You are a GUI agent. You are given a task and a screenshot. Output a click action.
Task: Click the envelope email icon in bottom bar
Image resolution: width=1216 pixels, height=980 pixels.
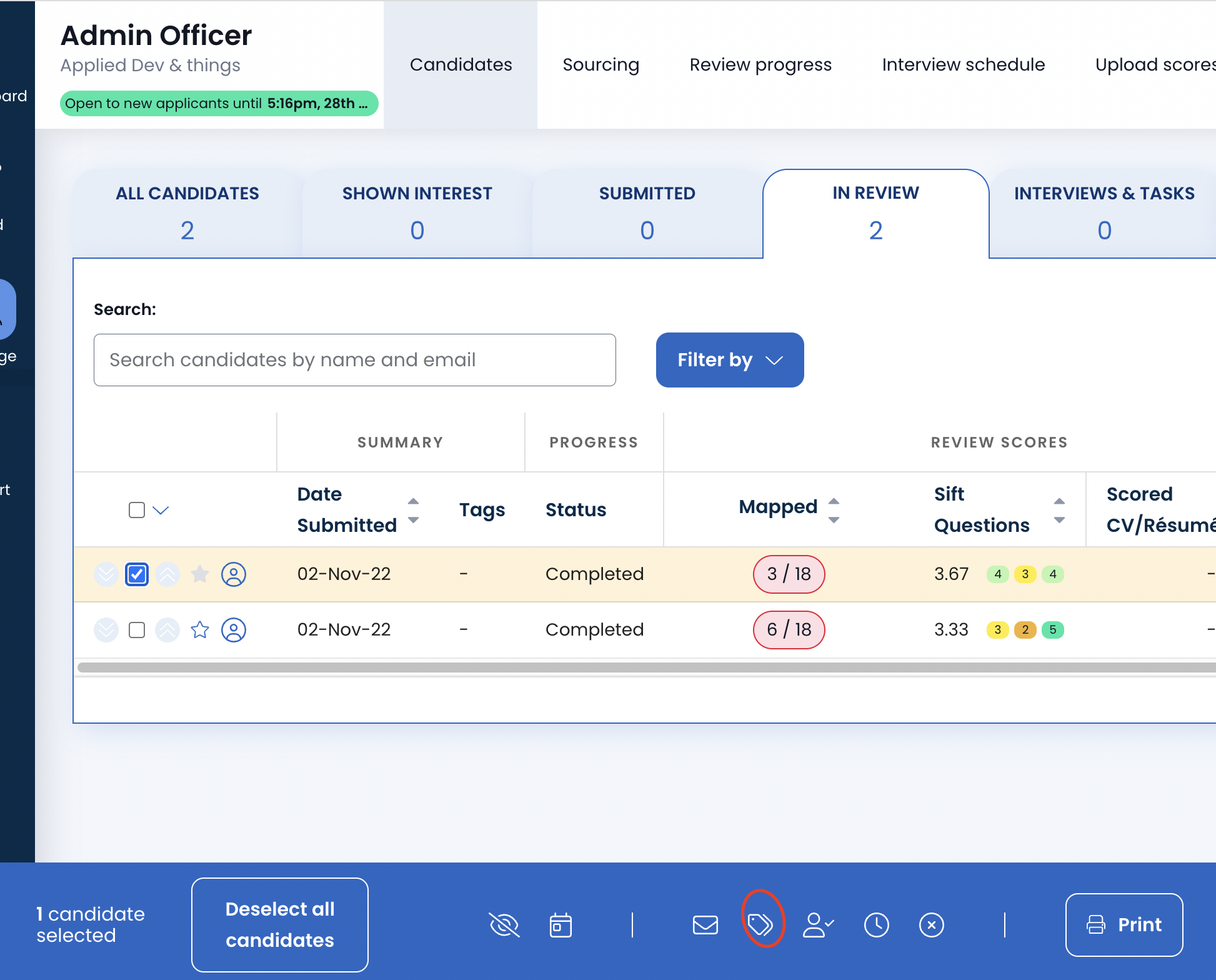coord(705,924)
